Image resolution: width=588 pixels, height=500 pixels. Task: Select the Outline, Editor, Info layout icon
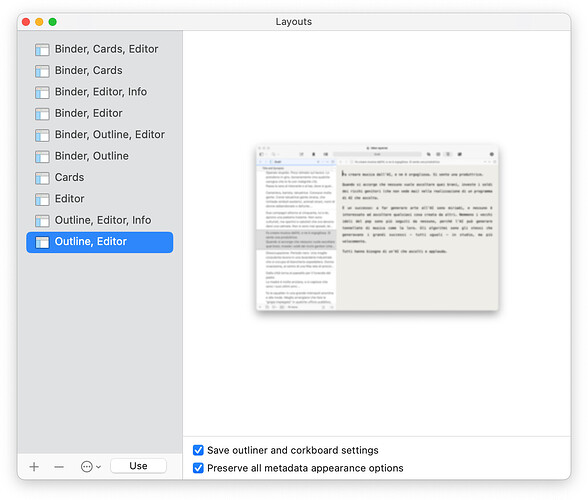coord(42,221)
